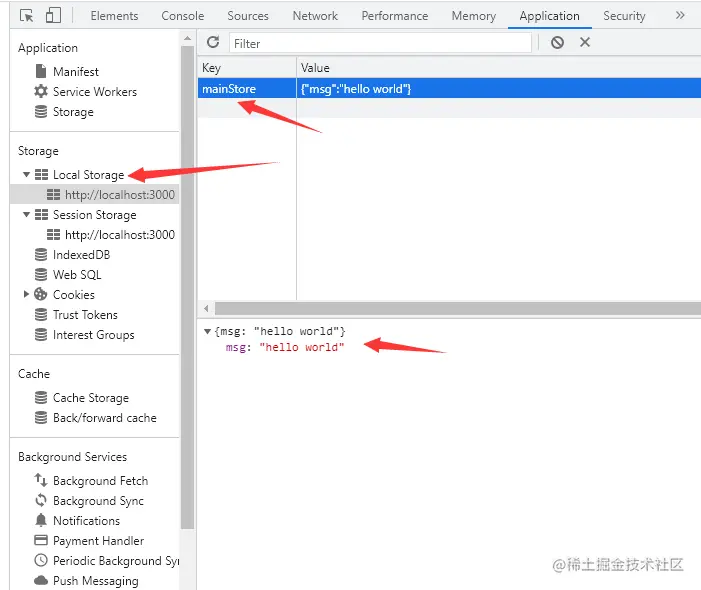Activate the inspect element picker icon

[26, 16]
